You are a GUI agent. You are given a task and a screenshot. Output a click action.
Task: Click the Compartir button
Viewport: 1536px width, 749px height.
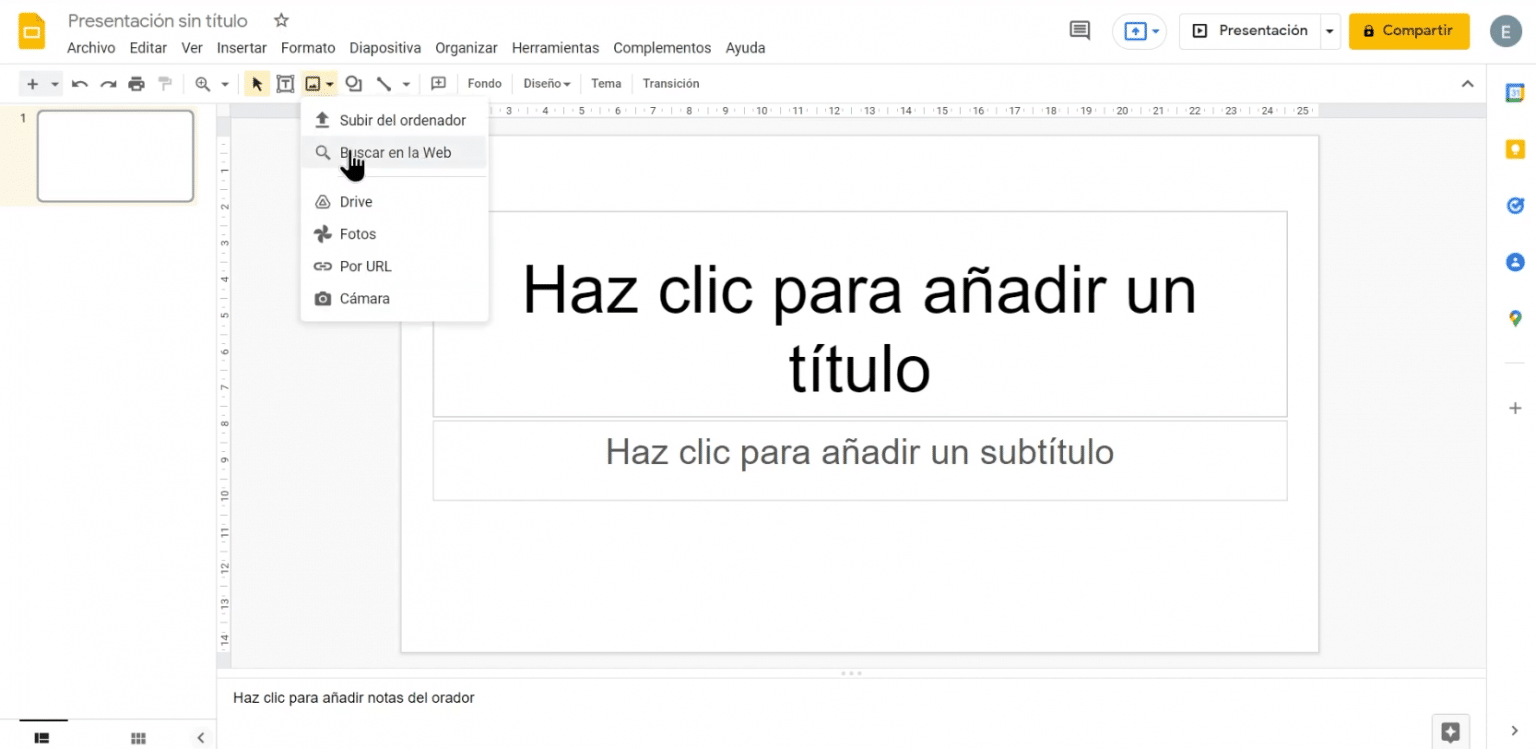(x=1409, y=30)
